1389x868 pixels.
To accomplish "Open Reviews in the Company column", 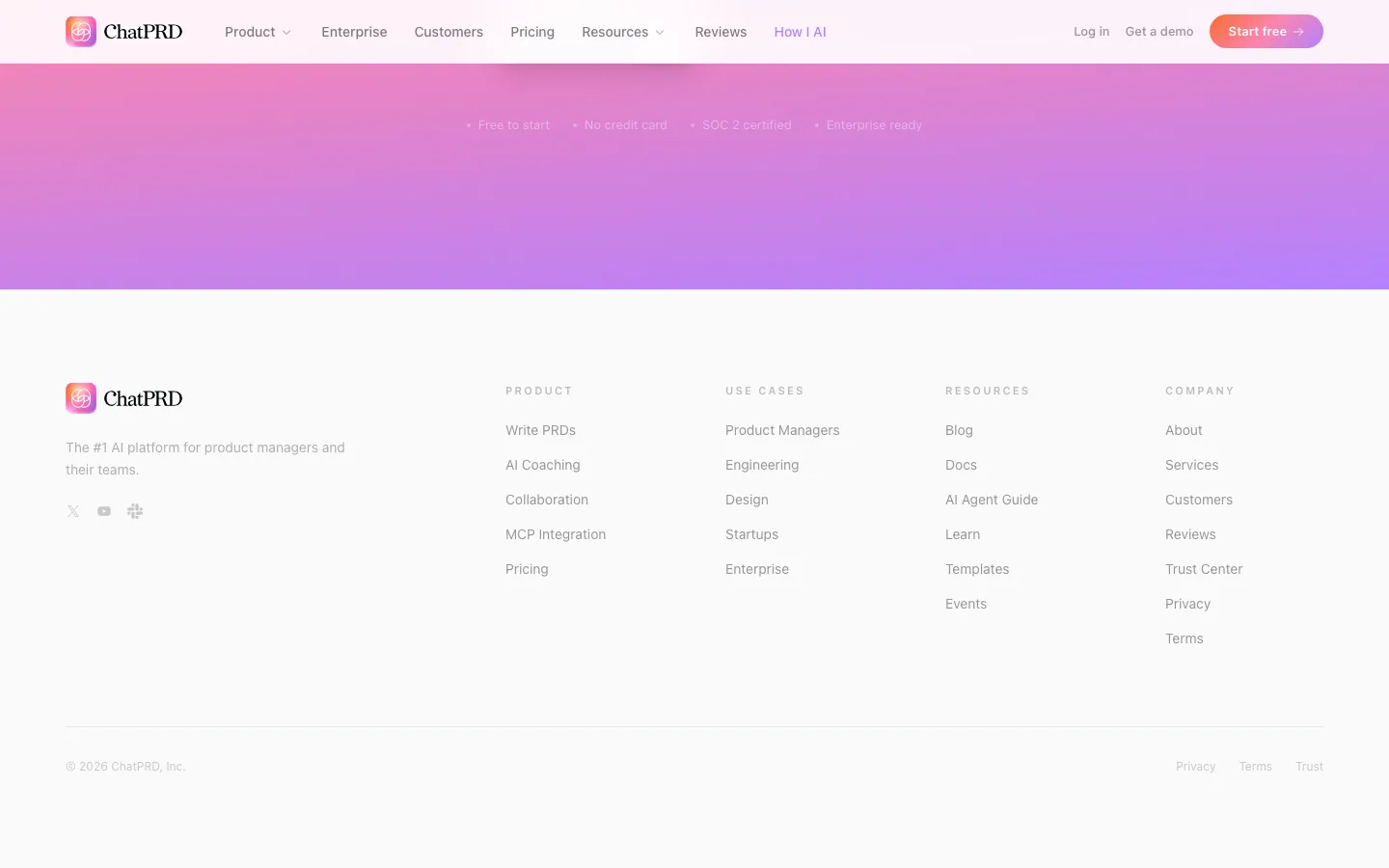I will click(1190, 534).
